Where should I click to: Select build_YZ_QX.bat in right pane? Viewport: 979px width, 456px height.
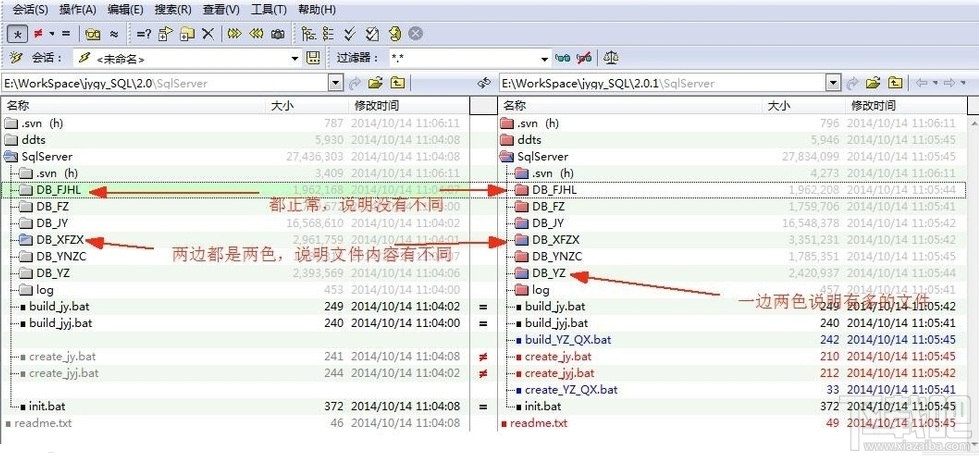(568, 340)
